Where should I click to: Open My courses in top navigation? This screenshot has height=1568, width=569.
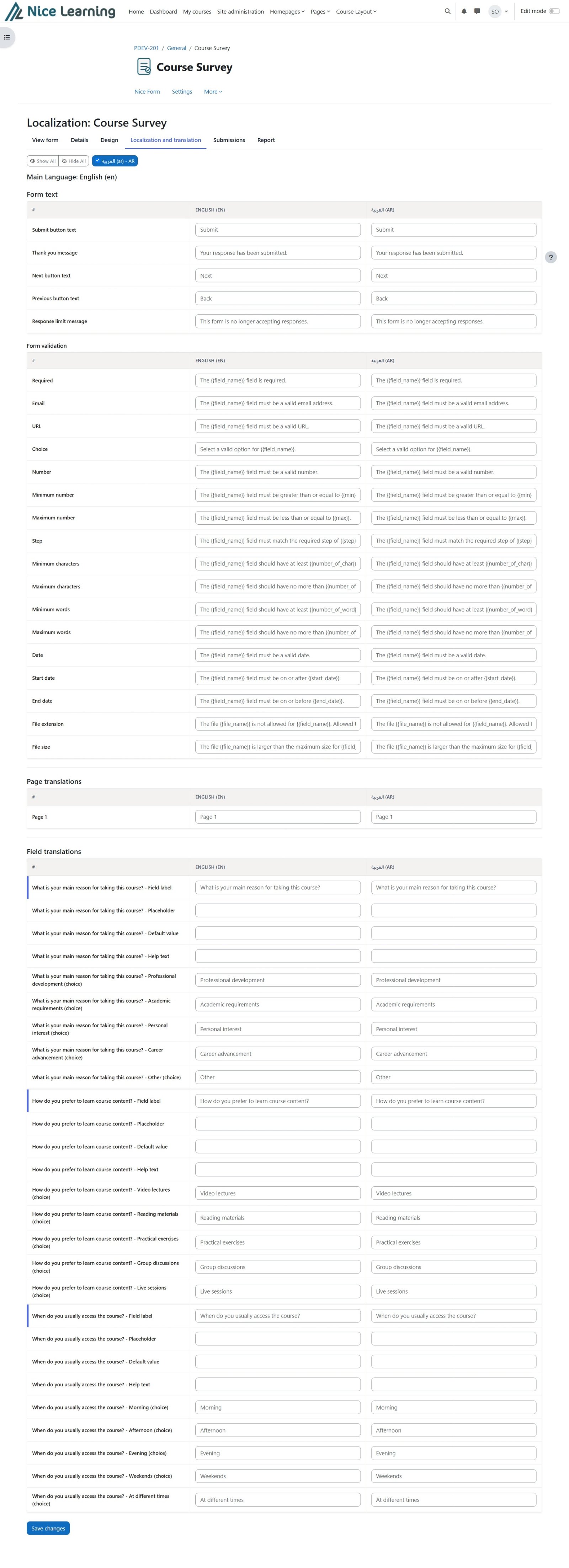(x=197, y=12)
